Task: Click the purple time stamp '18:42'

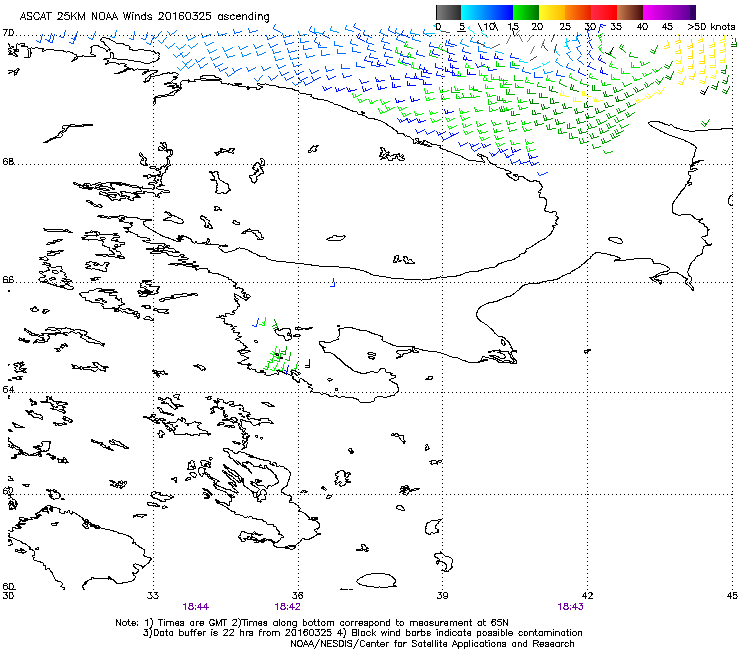Action: [287, 607]
